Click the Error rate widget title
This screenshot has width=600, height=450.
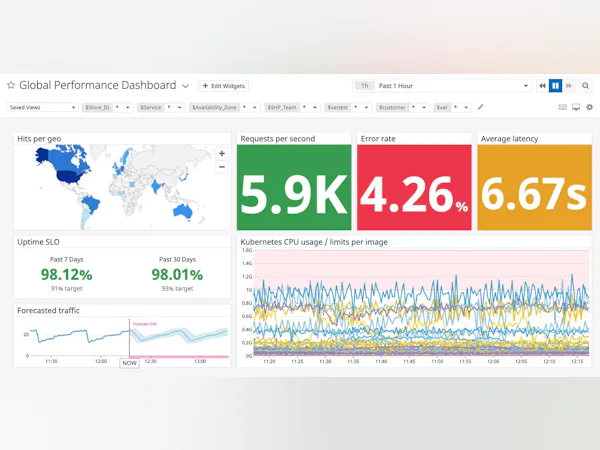click(378, 139)
